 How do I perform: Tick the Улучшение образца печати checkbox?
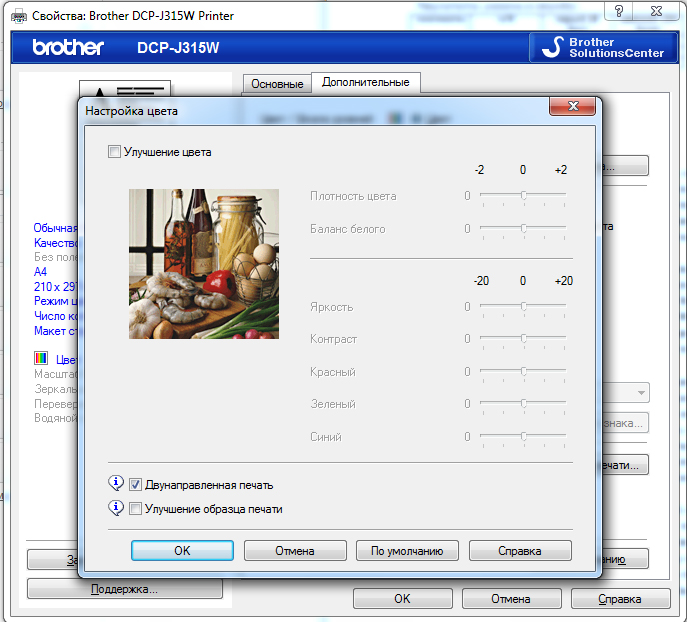[x=136, y=509]
